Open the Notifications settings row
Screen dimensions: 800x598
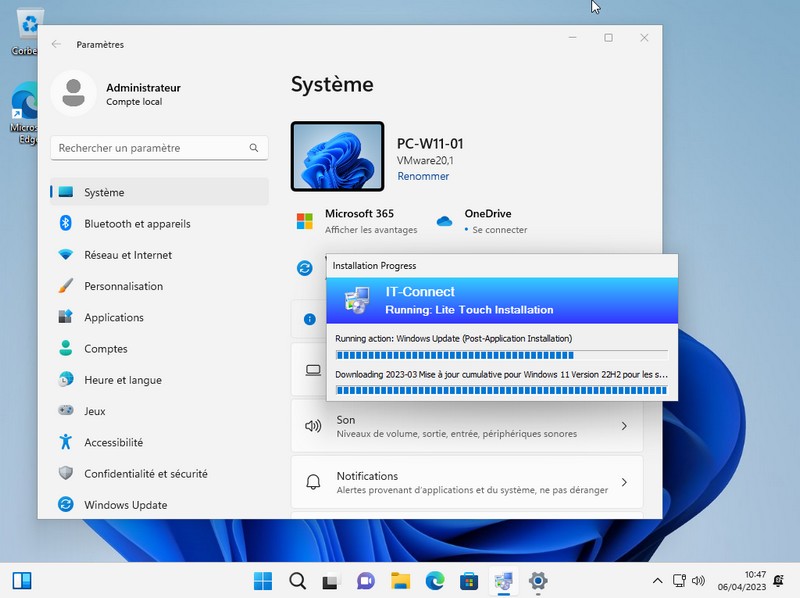467,482
